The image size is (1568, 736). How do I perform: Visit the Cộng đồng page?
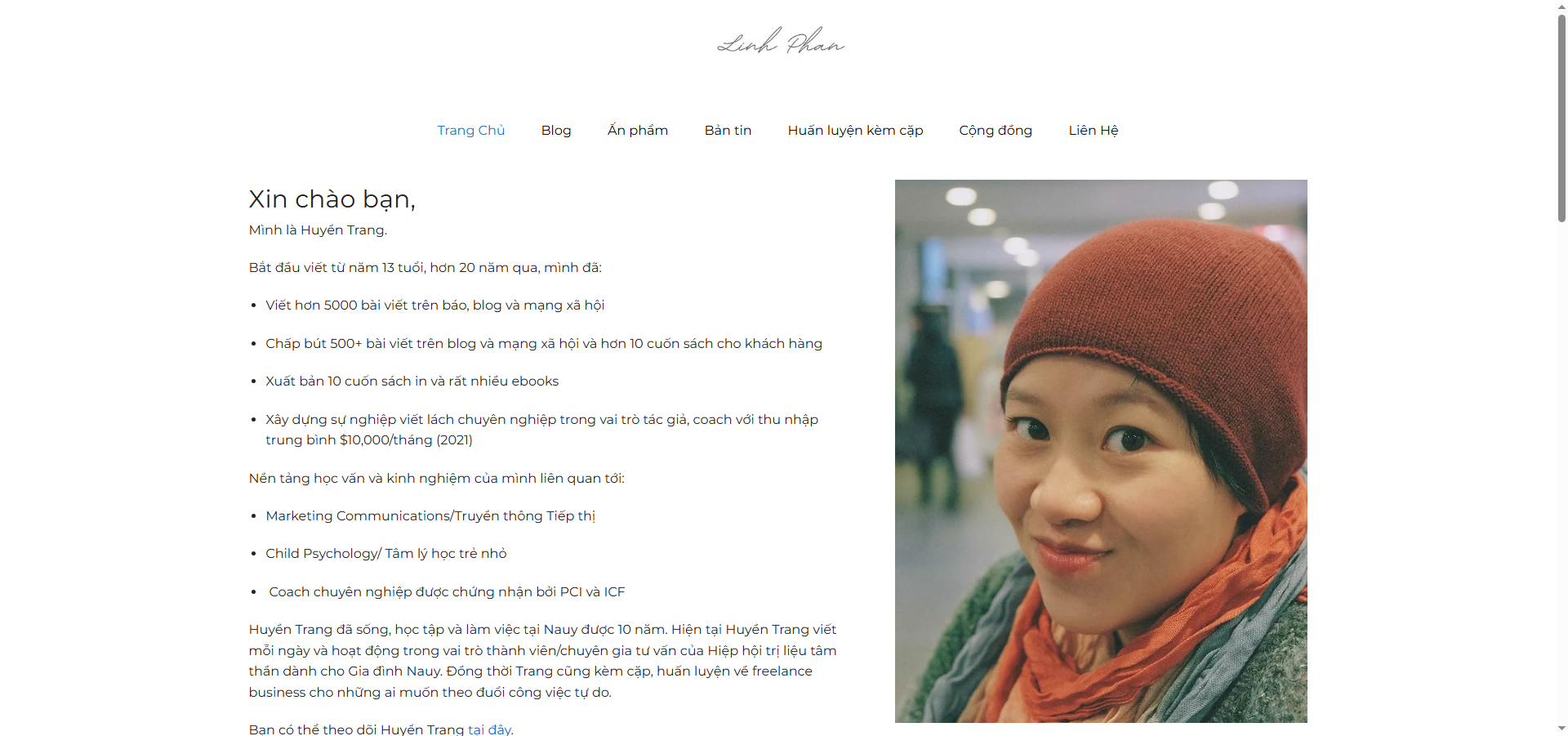[x=996, y=131]
